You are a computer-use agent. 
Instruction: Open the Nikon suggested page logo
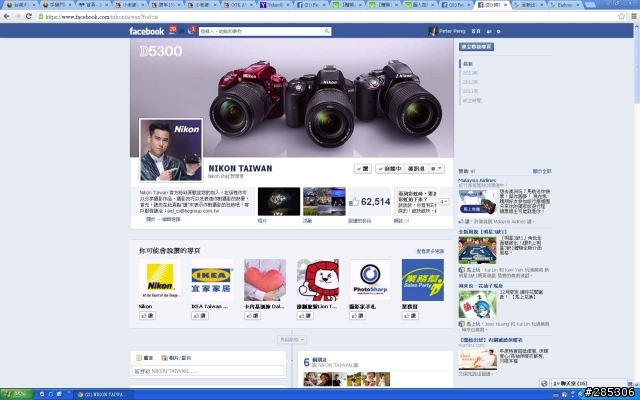160,280
